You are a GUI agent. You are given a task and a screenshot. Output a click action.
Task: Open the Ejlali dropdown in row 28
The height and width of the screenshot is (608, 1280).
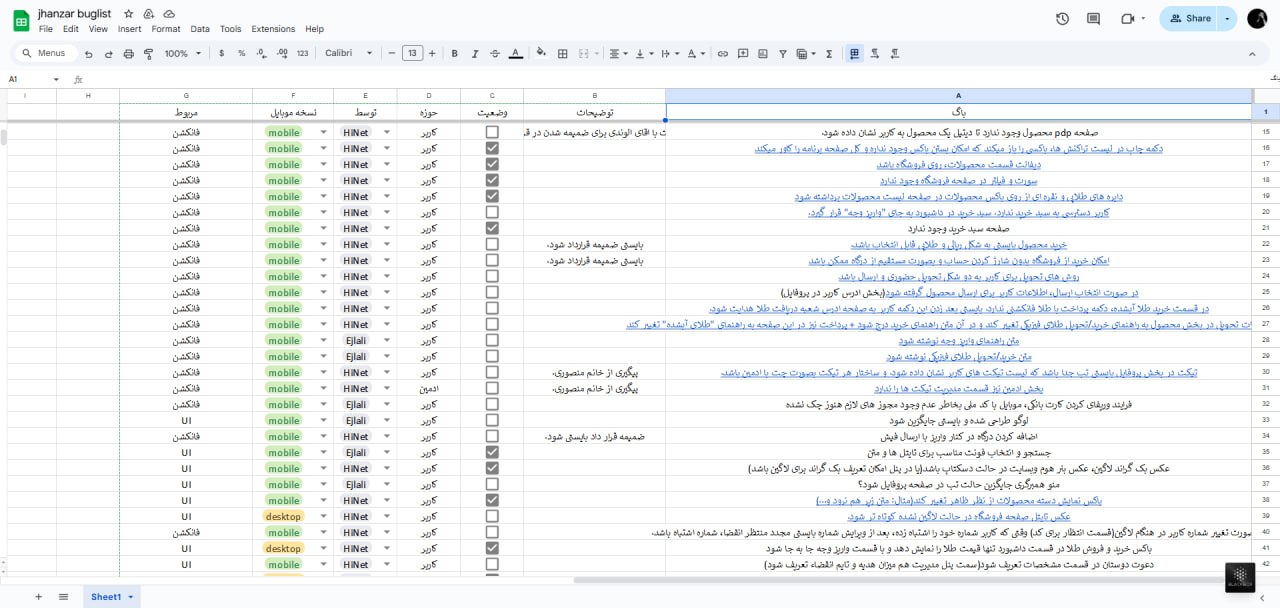[386, 340]
